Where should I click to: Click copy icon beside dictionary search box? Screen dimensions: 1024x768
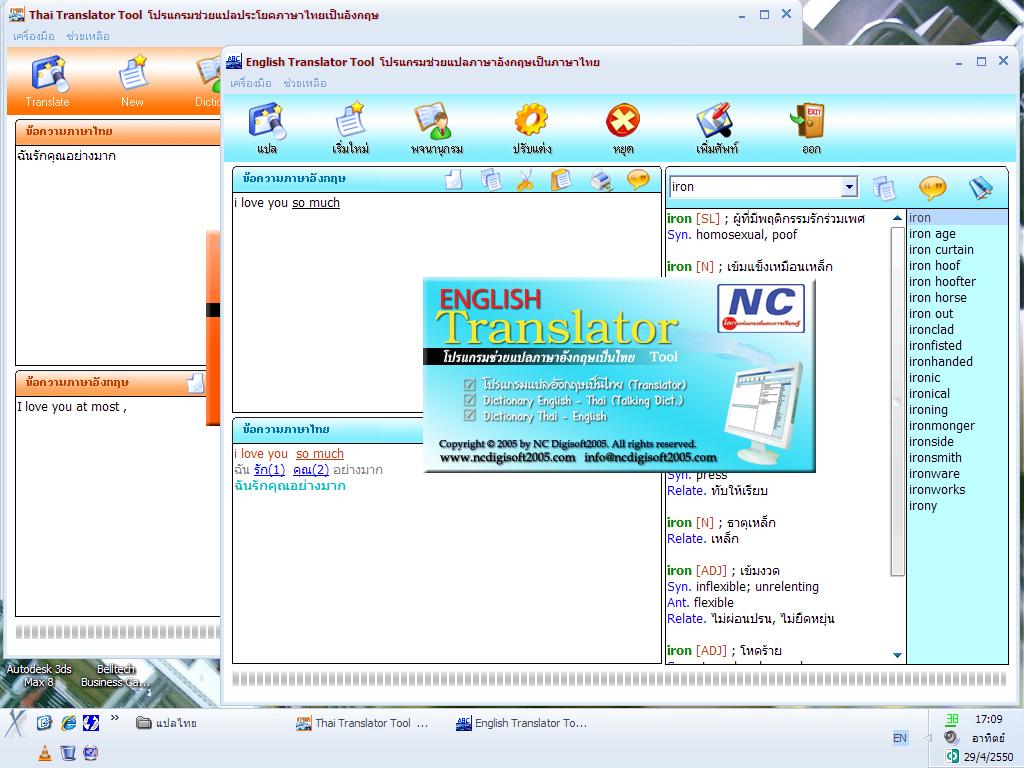884,188
